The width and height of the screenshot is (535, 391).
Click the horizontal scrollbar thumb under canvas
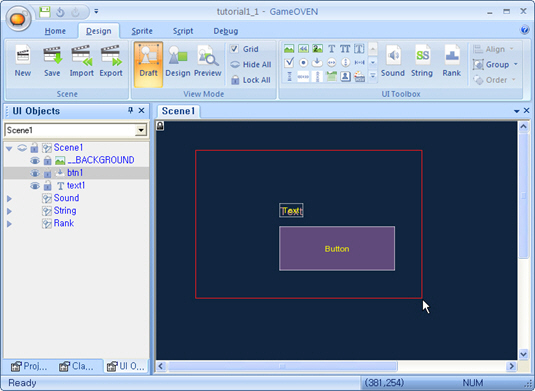click(x=283, y=366)
